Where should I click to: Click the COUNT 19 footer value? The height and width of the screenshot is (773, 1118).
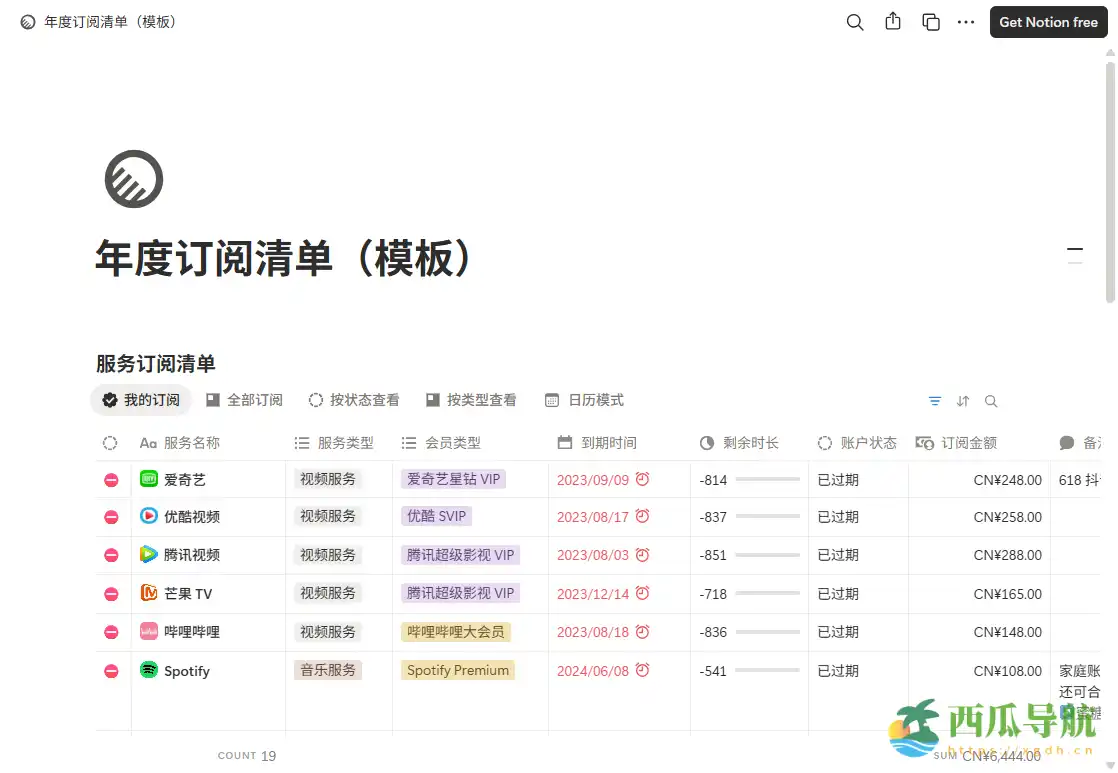click(x=247, y=755)
